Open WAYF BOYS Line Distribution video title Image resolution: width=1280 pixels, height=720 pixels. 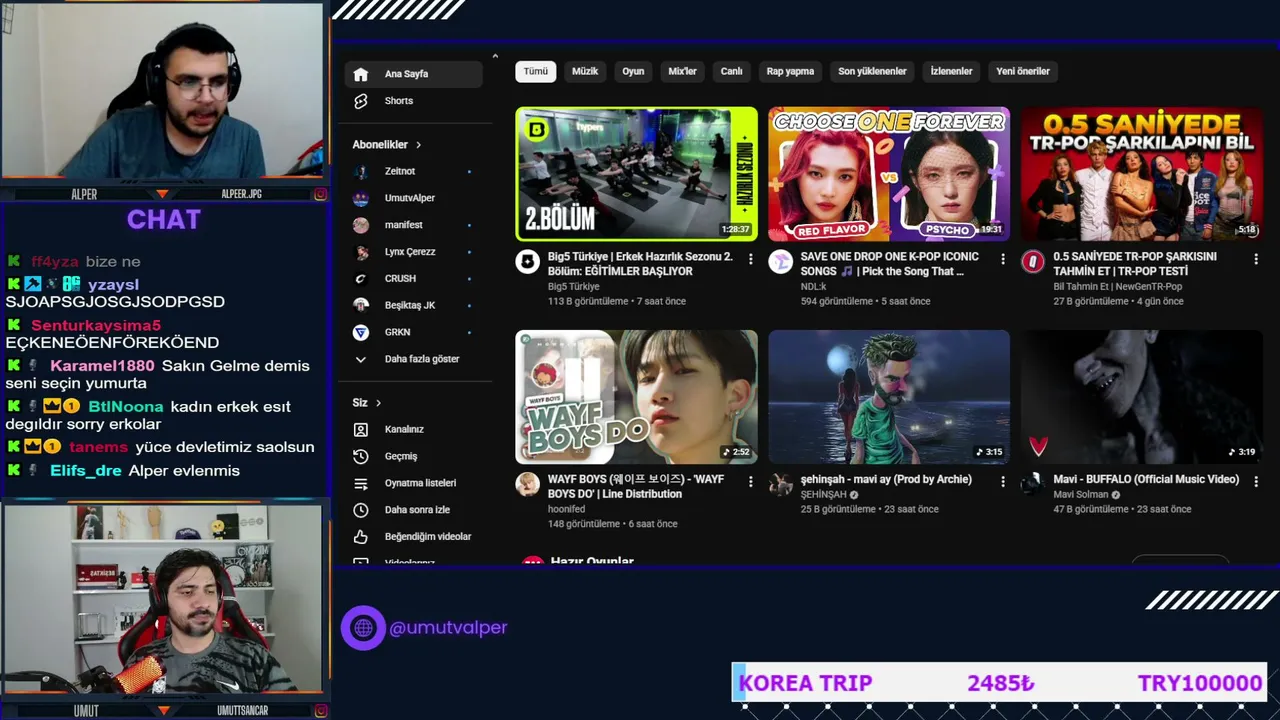tap(636, 487)
